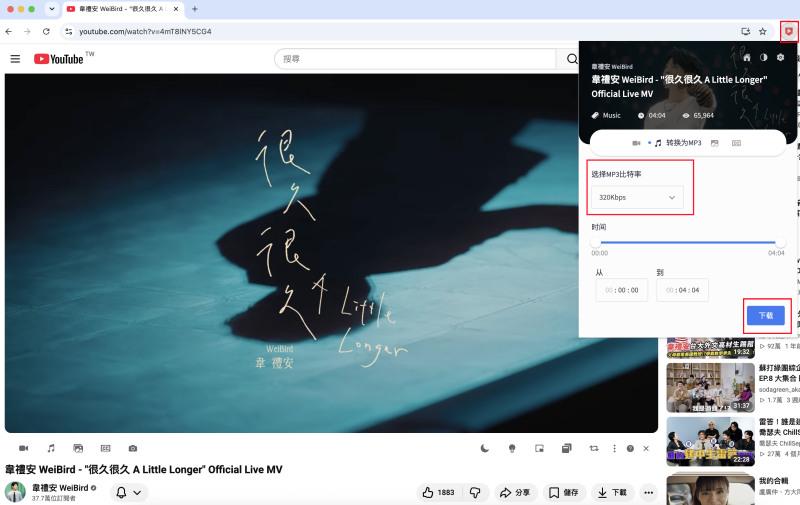Open the suggested video with 31:37 duration
Image resolution: width=800 pixels, height=505 pixels.
pyautogui.click(x=710, y=387)
